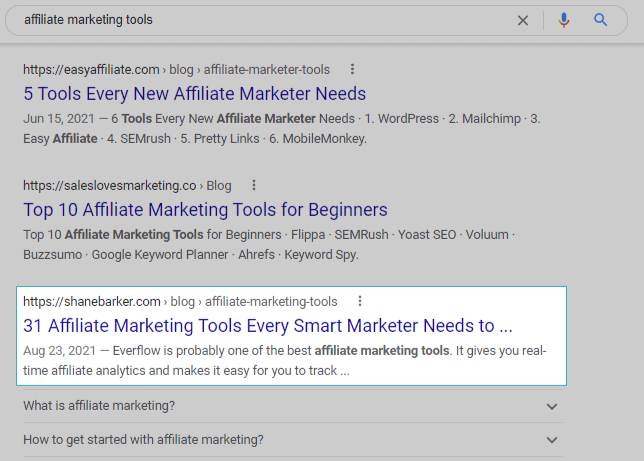The width and height of the screenshot is (644, 461).
Task: Expand chevron beside 'How to get started' question
Action: coord(552,440)
